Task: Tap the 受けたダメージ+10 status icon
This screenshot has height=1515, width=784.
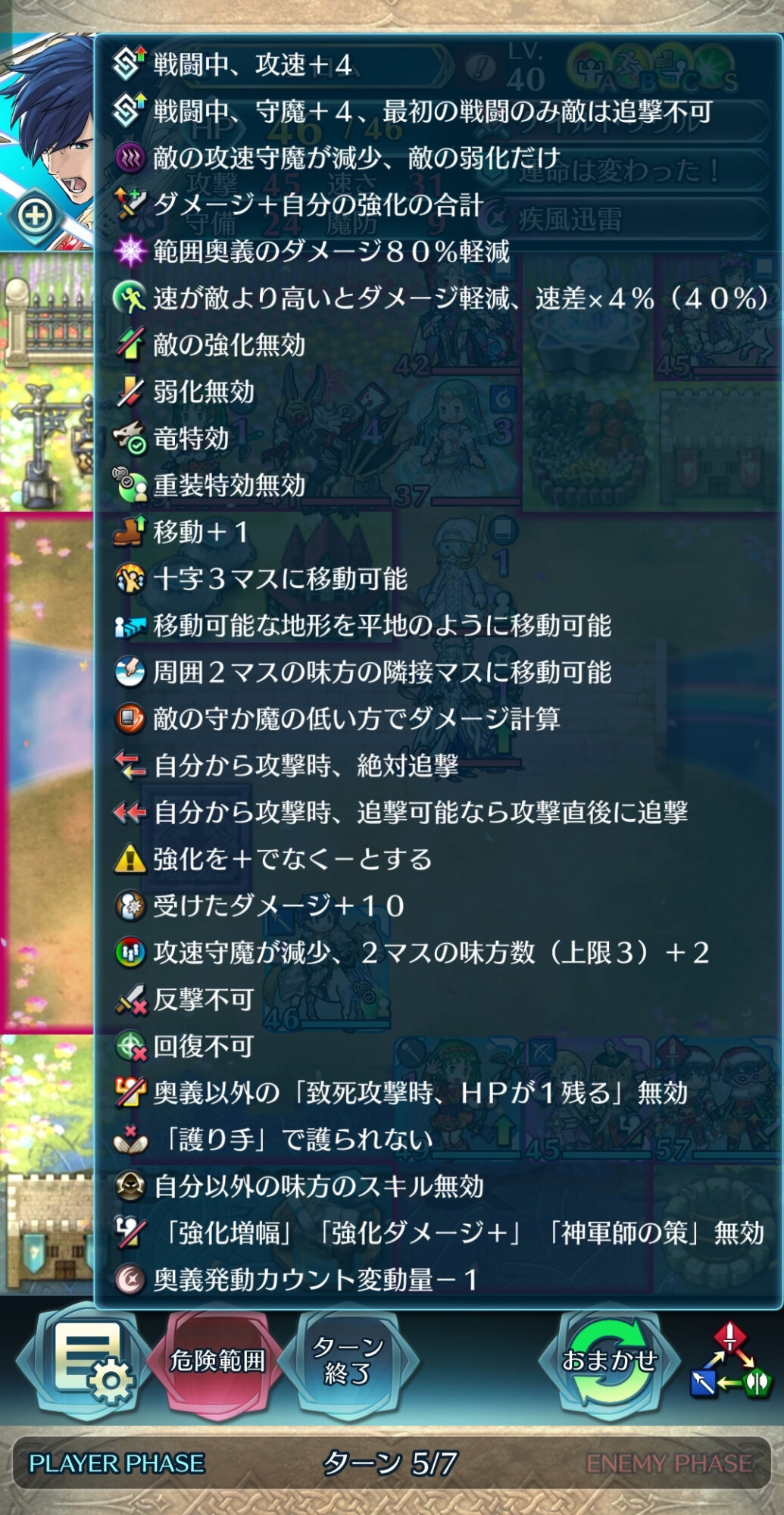Action: point(130,906)
